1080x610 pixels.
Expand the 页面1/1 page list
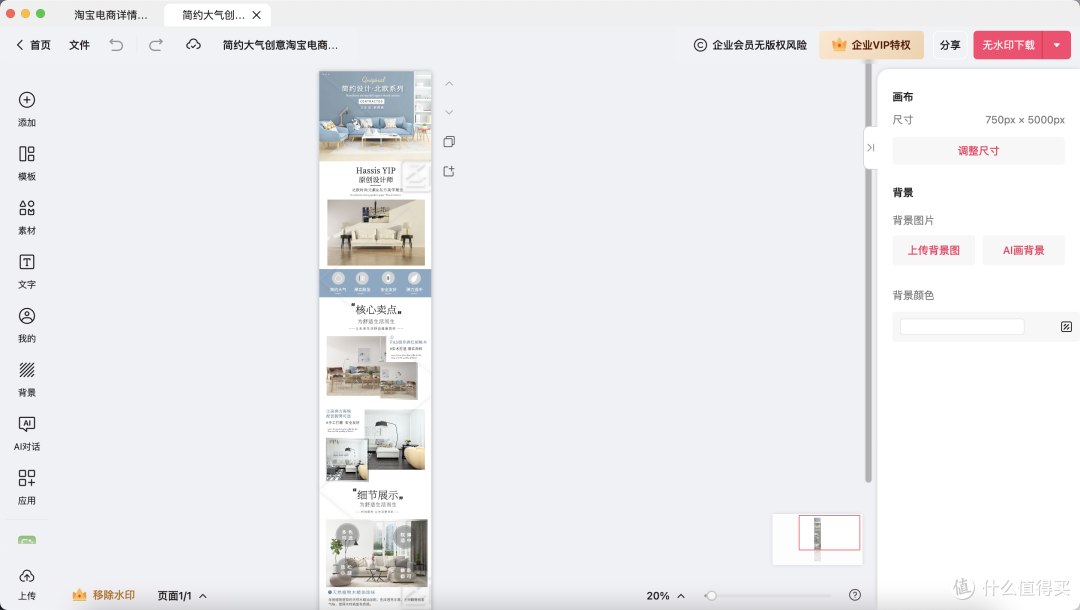click(182, 596)
